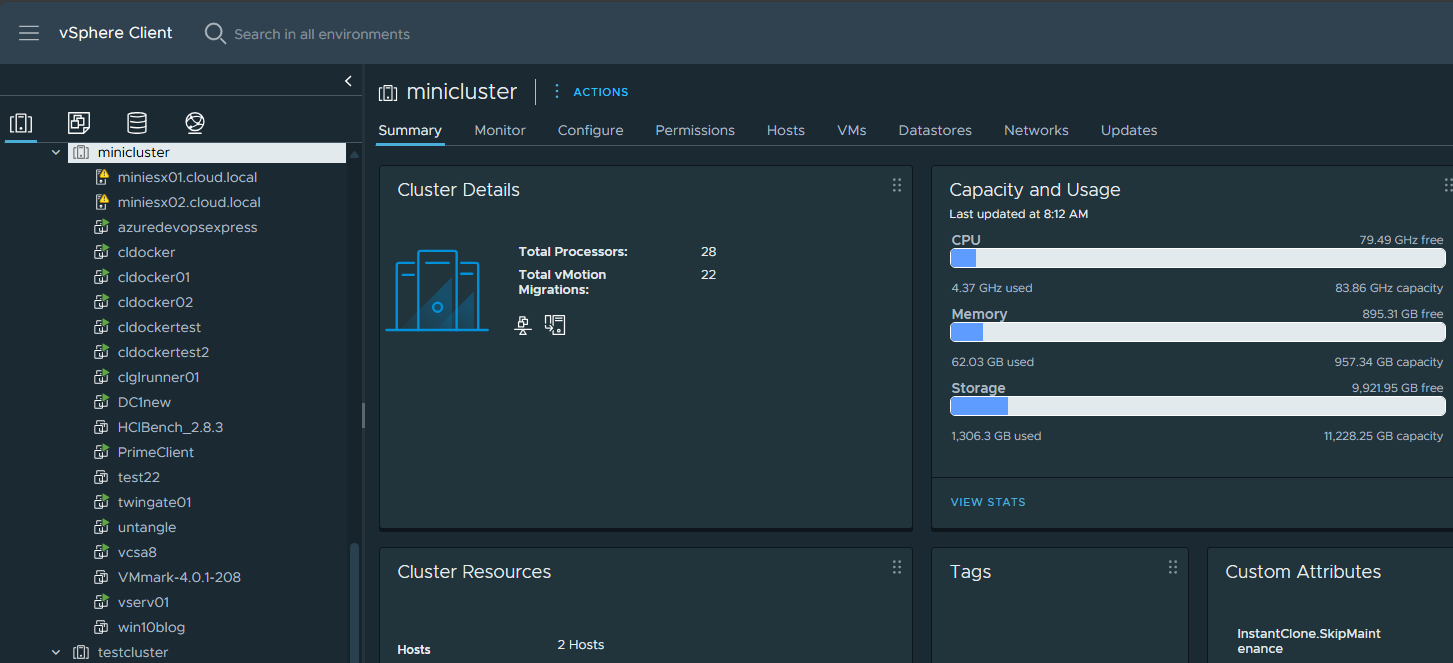Open the hamburger navigation menu

pyautogui.click(x=29, y=33)
